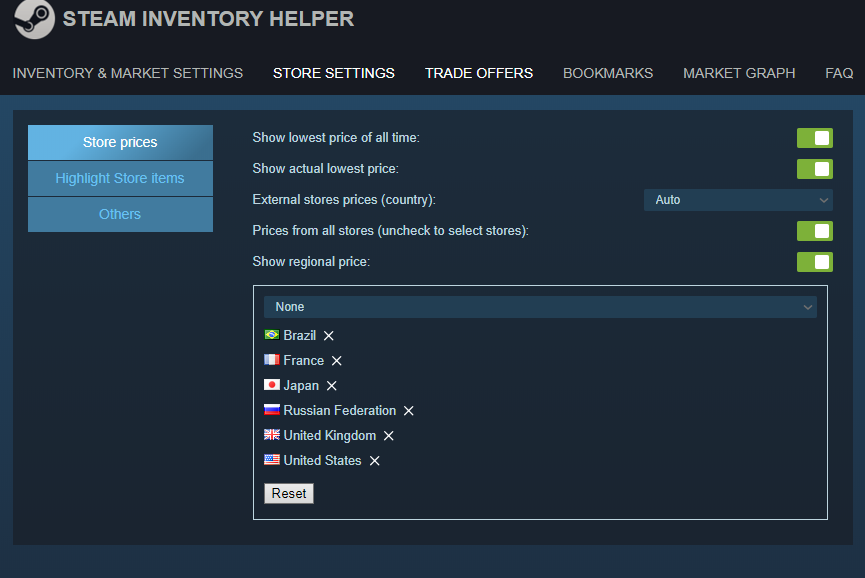Click 'Show regional price' label

pyautogui.click(x=311, y=261)
